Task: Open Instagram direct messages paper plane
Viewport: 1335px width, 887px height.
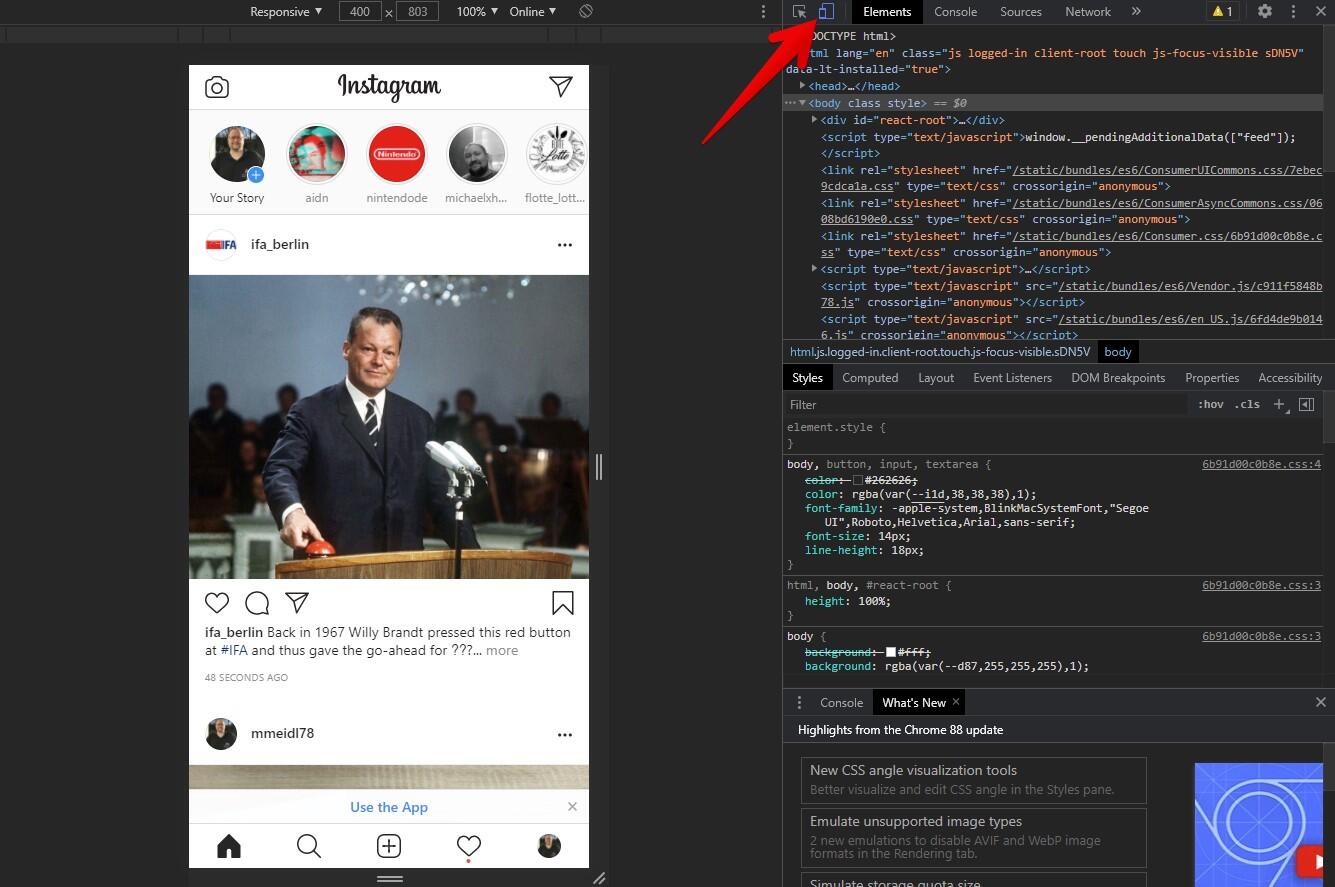Action: tap(561, 87)
